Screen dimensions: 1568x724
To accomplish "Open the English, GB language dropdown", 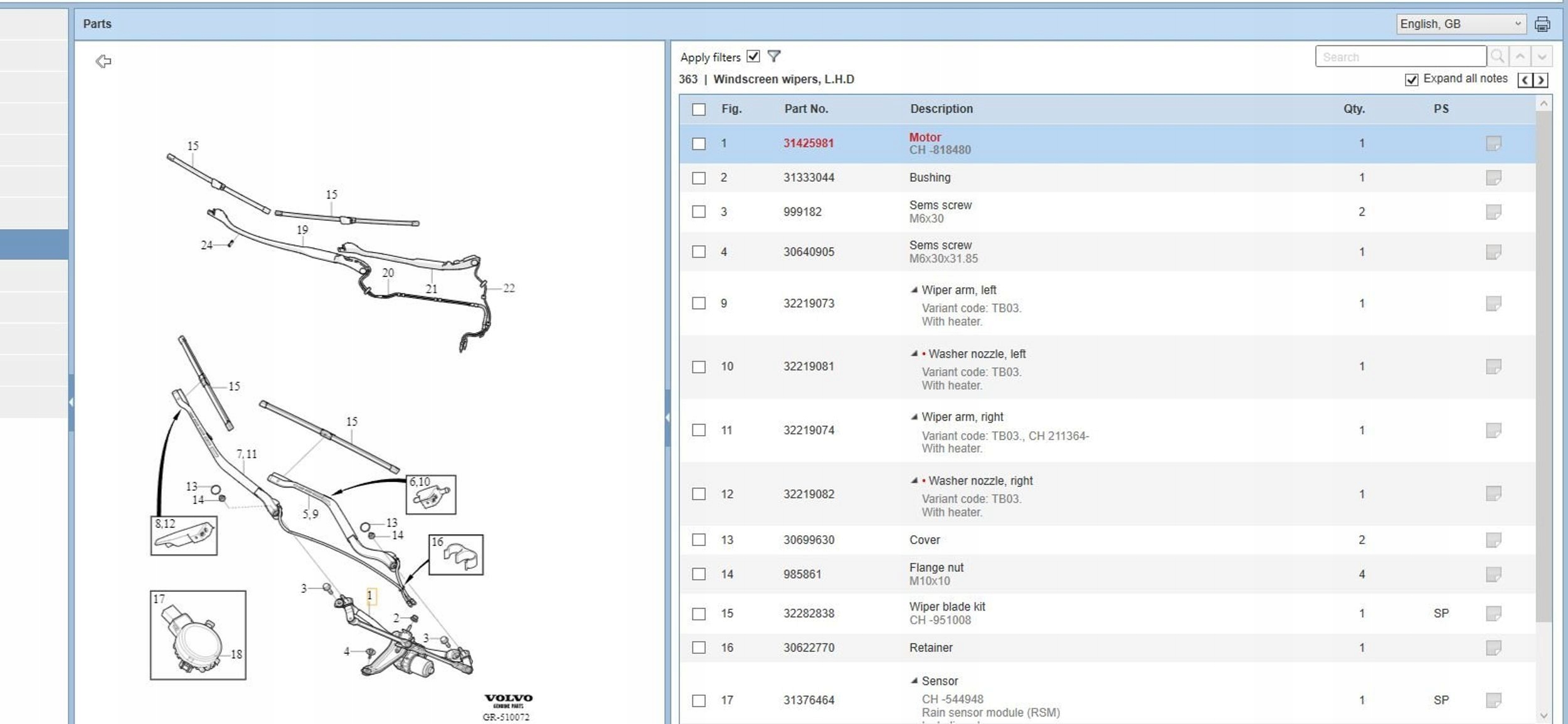I will coord(1460,24).
